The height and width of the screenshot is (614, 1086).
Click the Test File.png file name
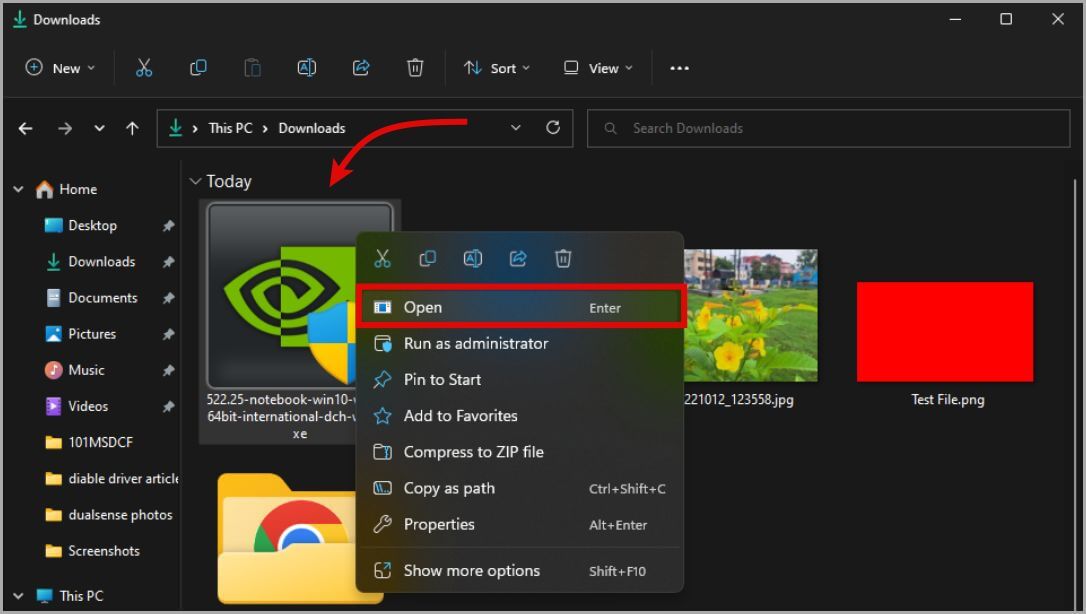(947, 399)
